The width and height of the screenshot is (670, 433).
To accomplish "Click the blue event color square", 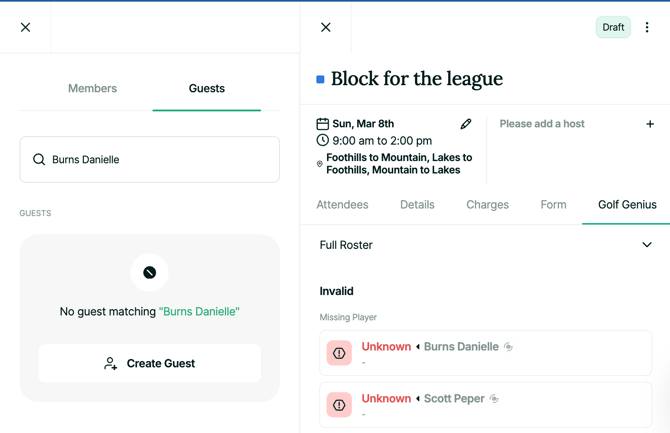I will click(x=320, y=79).
